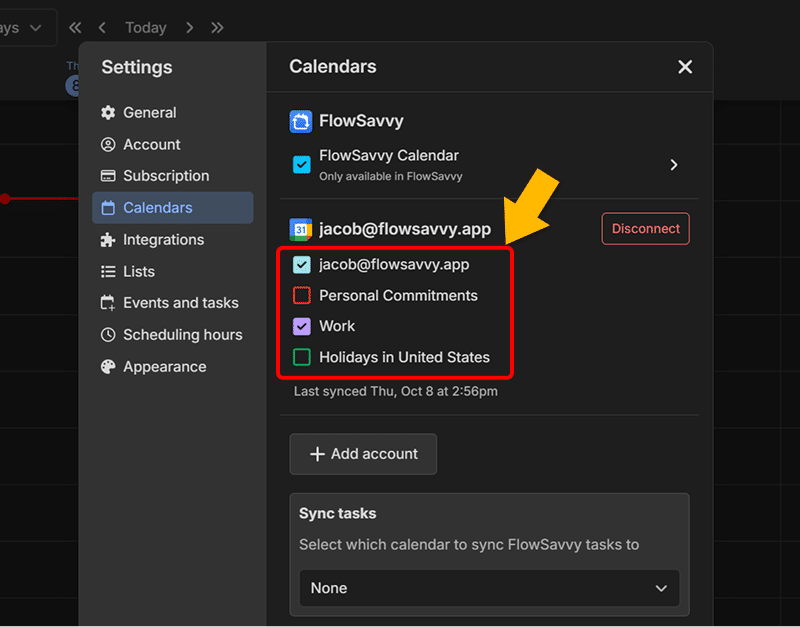Click the FlowSavvy Calendar label
This screenshot has height=627, width=800.
tap(389, 156)
